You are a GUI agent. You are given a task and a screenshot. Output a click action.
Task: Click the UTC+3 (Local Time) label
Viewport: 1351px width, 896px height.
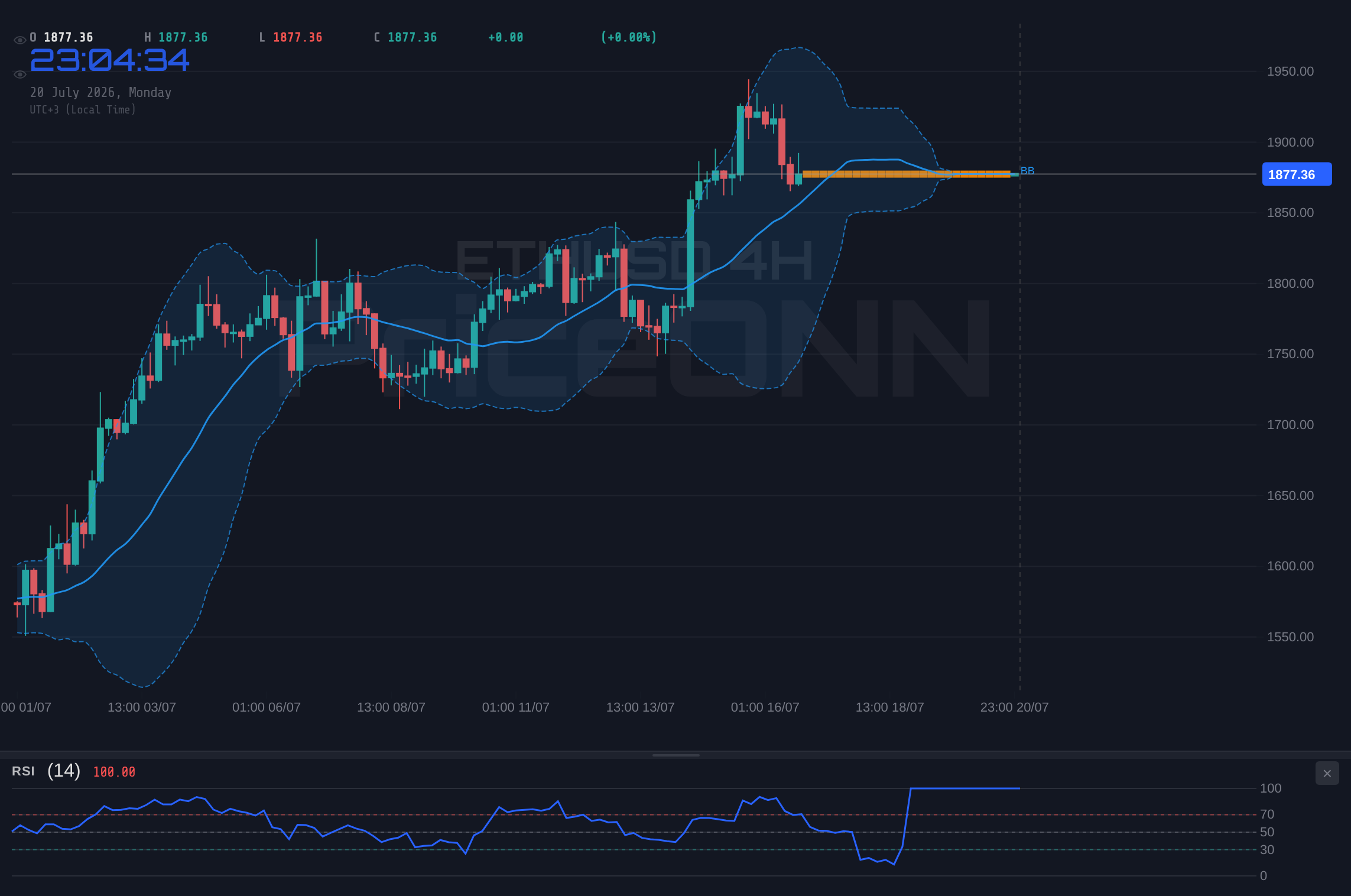coord(83,109)
